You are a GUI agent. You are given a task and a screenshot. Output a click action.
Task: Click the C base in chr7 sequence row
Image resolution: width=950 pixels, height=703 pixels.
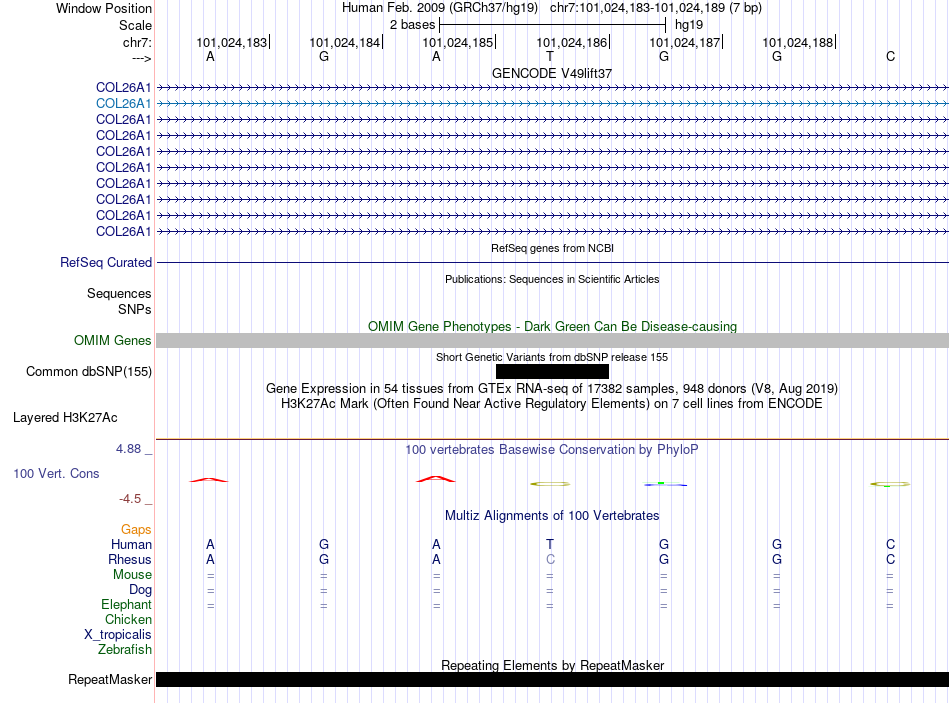click(x=891, y=56)
